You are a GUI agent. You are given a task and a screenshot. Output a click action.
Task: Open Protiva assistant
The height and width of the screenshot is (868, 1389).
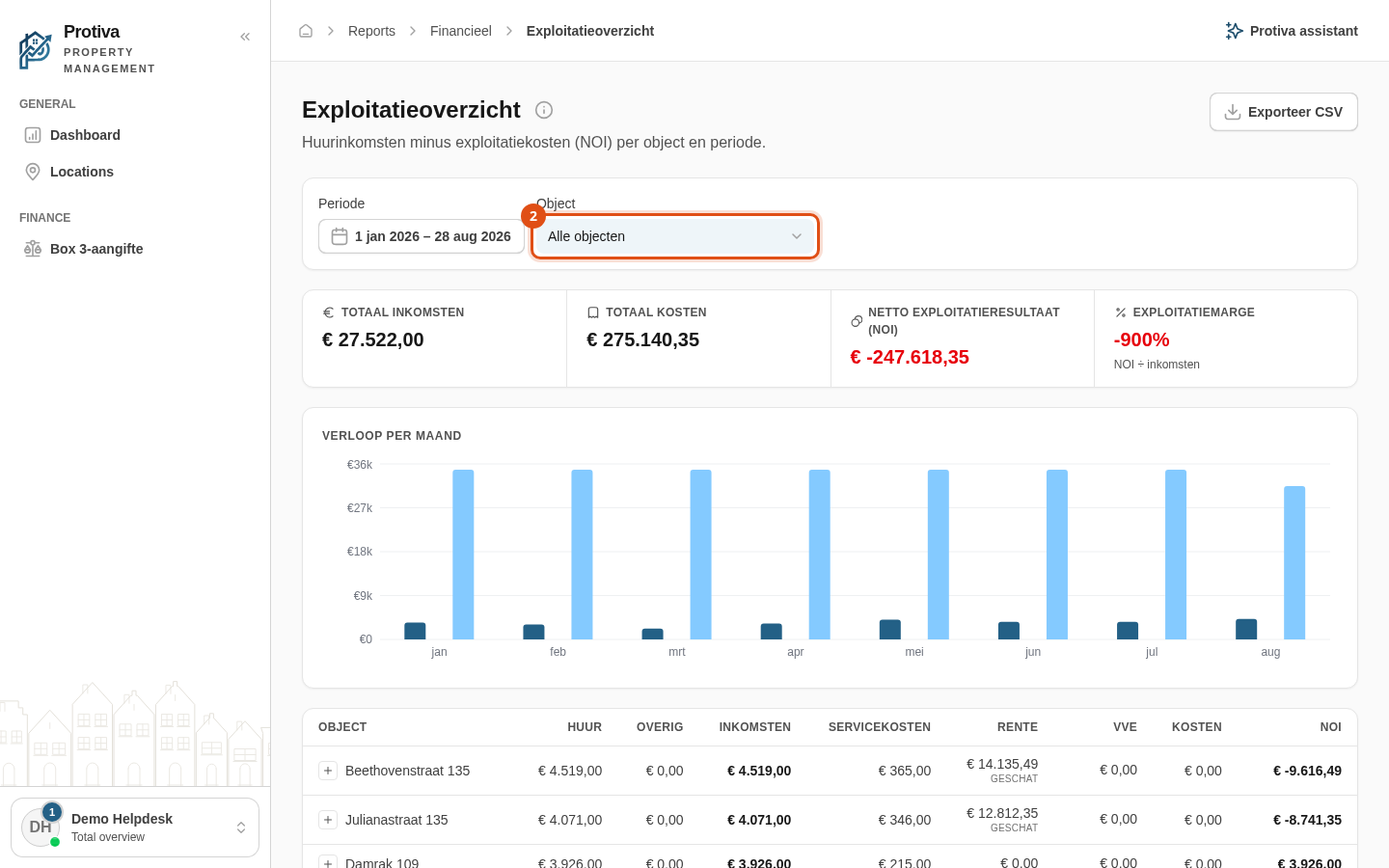tap(1292, 31)
